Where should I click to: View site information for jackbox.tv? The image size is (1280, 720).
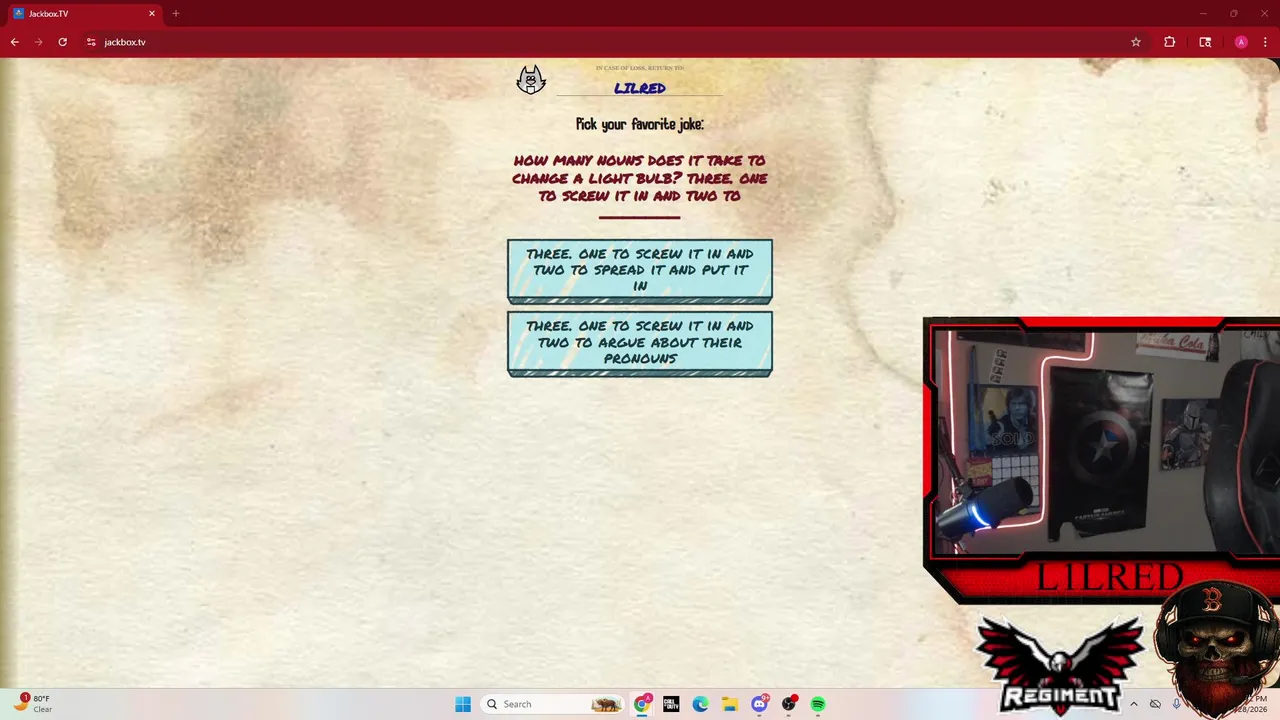(x=91, y=42)
